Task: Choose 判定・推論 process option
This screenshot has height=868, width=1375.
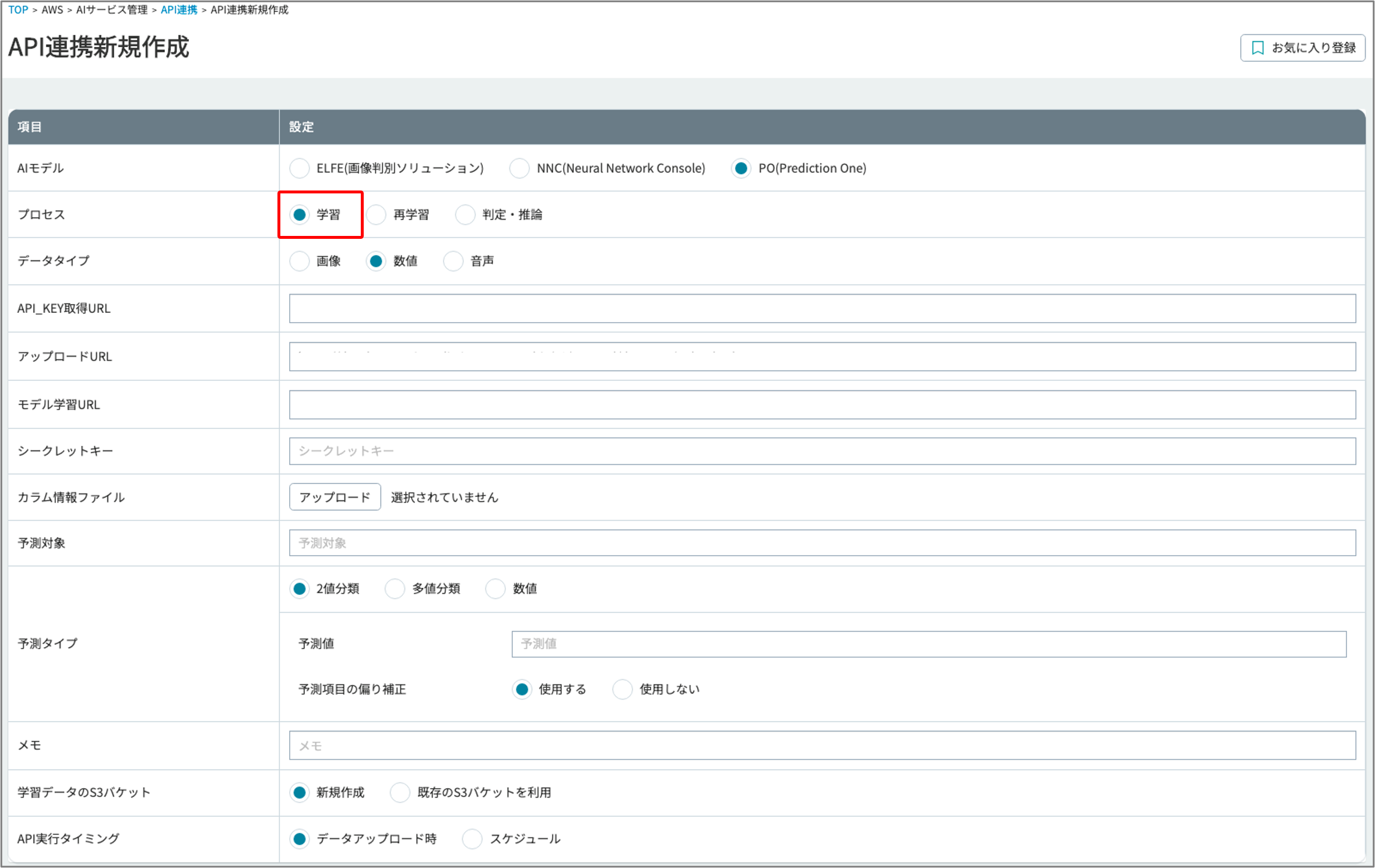Action: coord(465,215)
